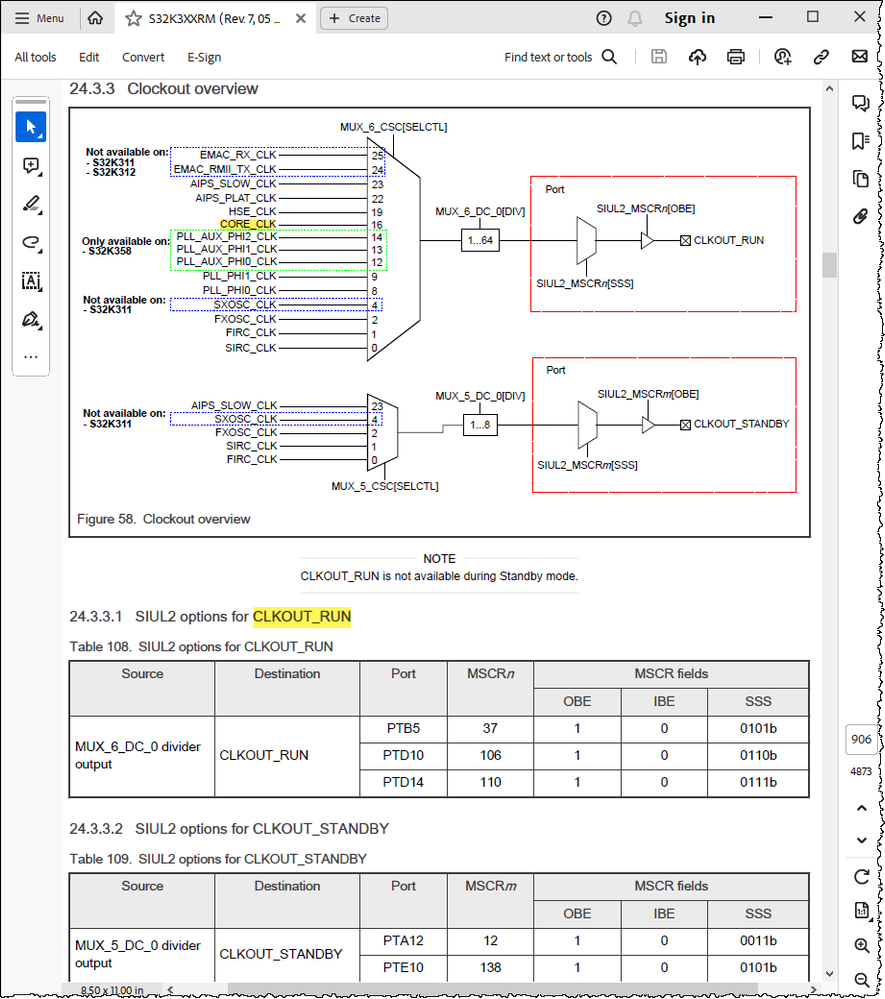The width and height of the screenshot is (885, 999).
Task: Star the S32K3XXRM document tab
Action: click(133, 18)
